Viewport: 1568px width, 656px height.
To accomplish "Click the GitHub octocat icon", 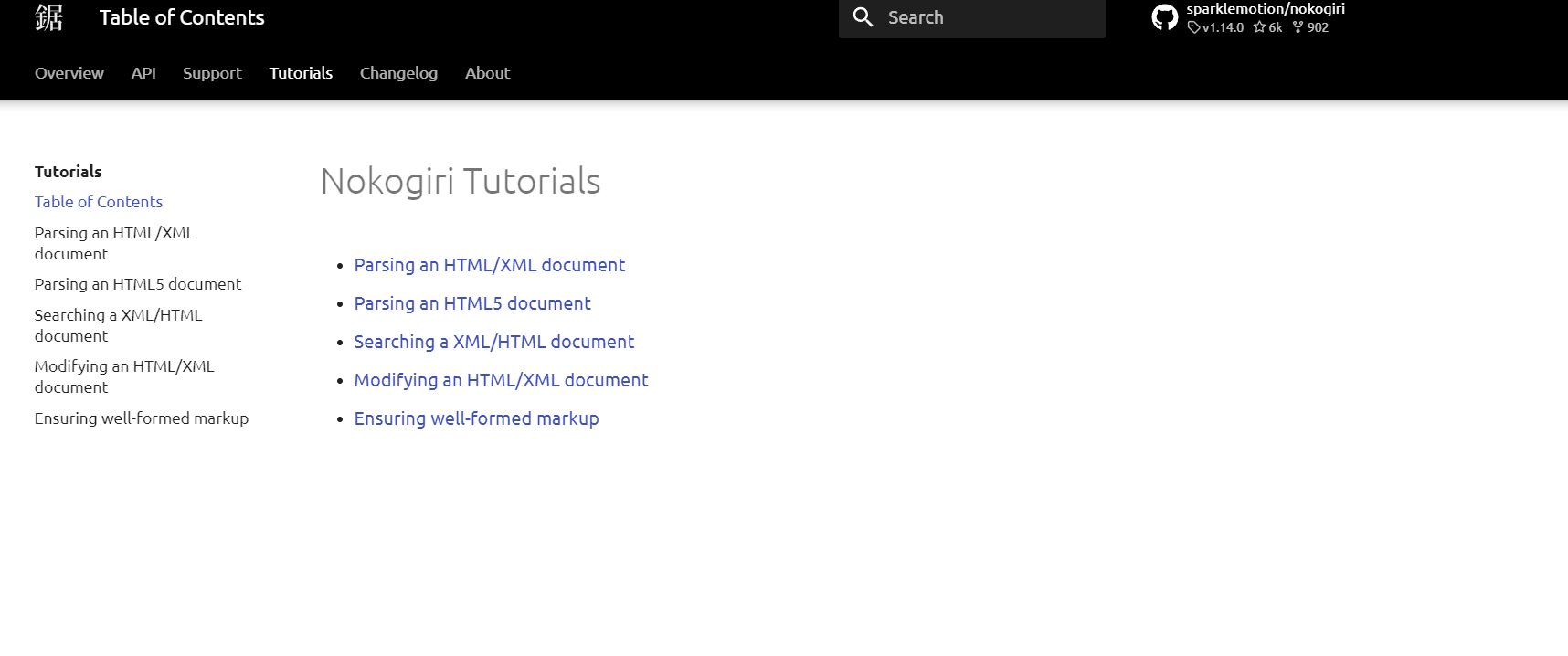I will pyautogui.click(x=1165, y=17).
